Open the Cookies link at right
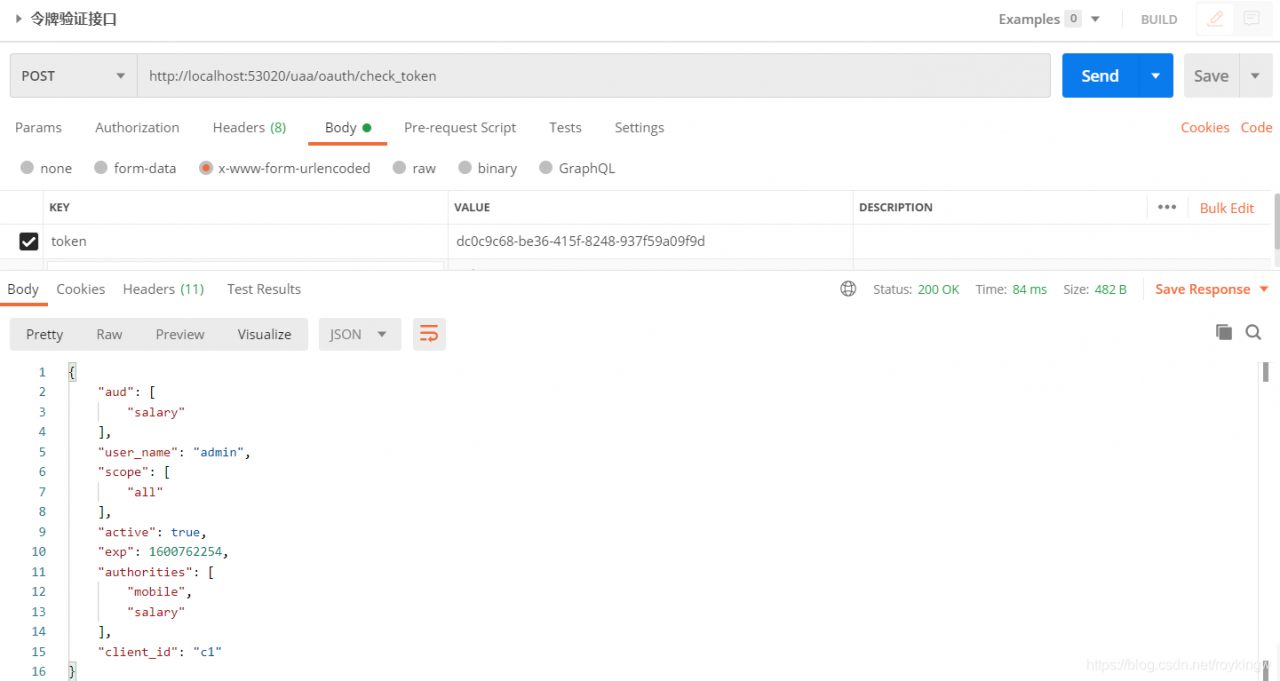 click(1205, 128)
